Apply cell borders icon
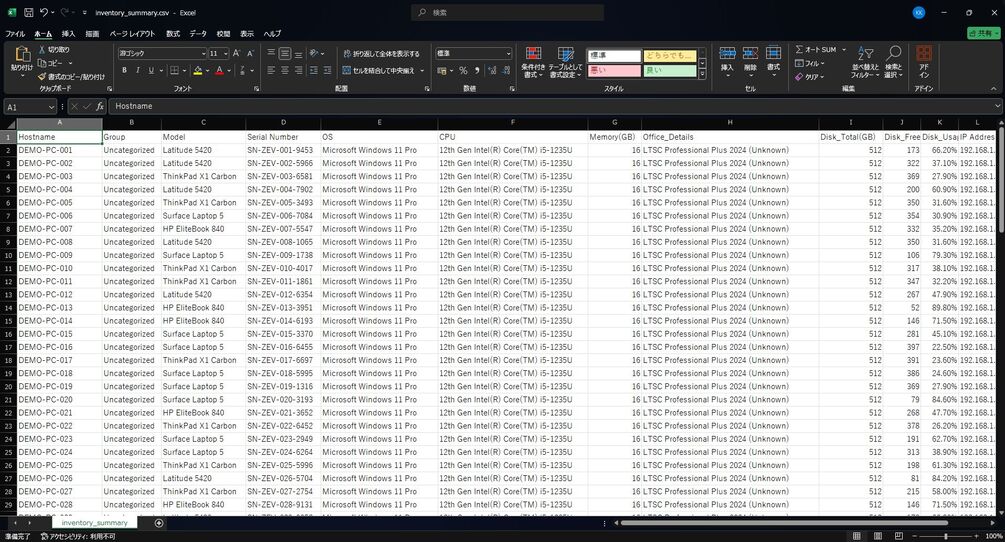Image resolution: width=1005 pixels, height=542 pixels. point(174,70)
